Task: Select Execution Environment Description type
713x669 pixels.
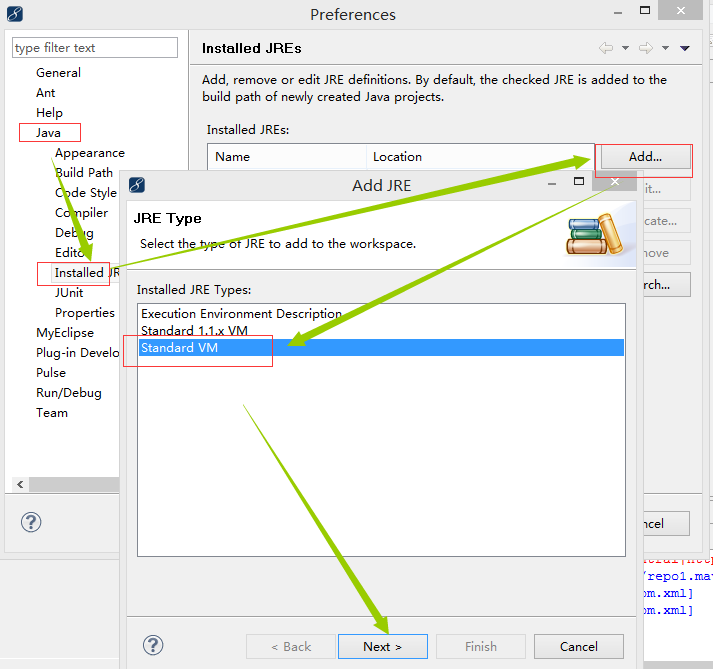Action: point(381,314)
